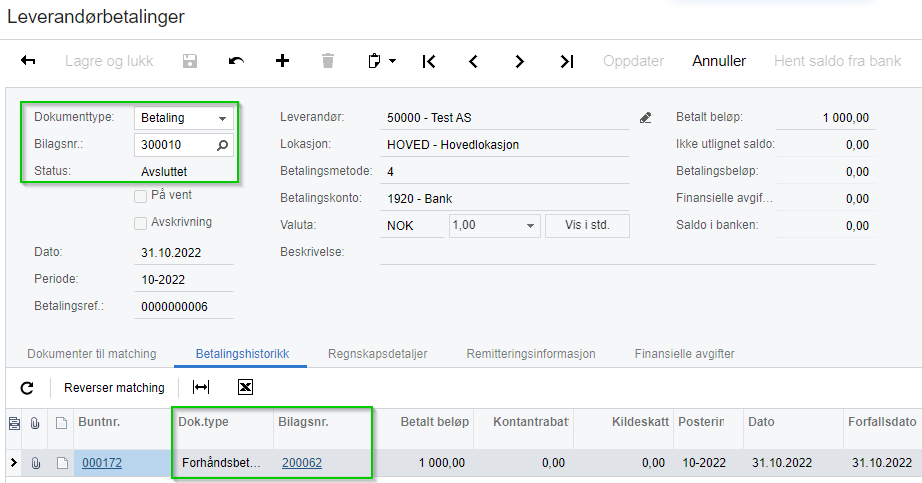Click the Annuller button
The height and width of the screenshot is (483, 922).
[x=719, y=61]
